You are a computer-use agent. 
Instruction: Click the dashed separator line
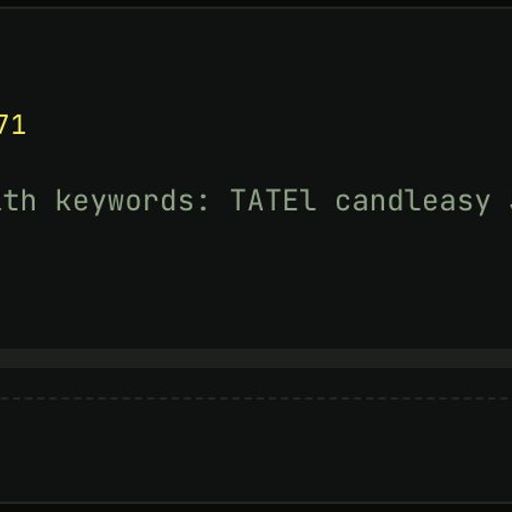coord(256,399)
